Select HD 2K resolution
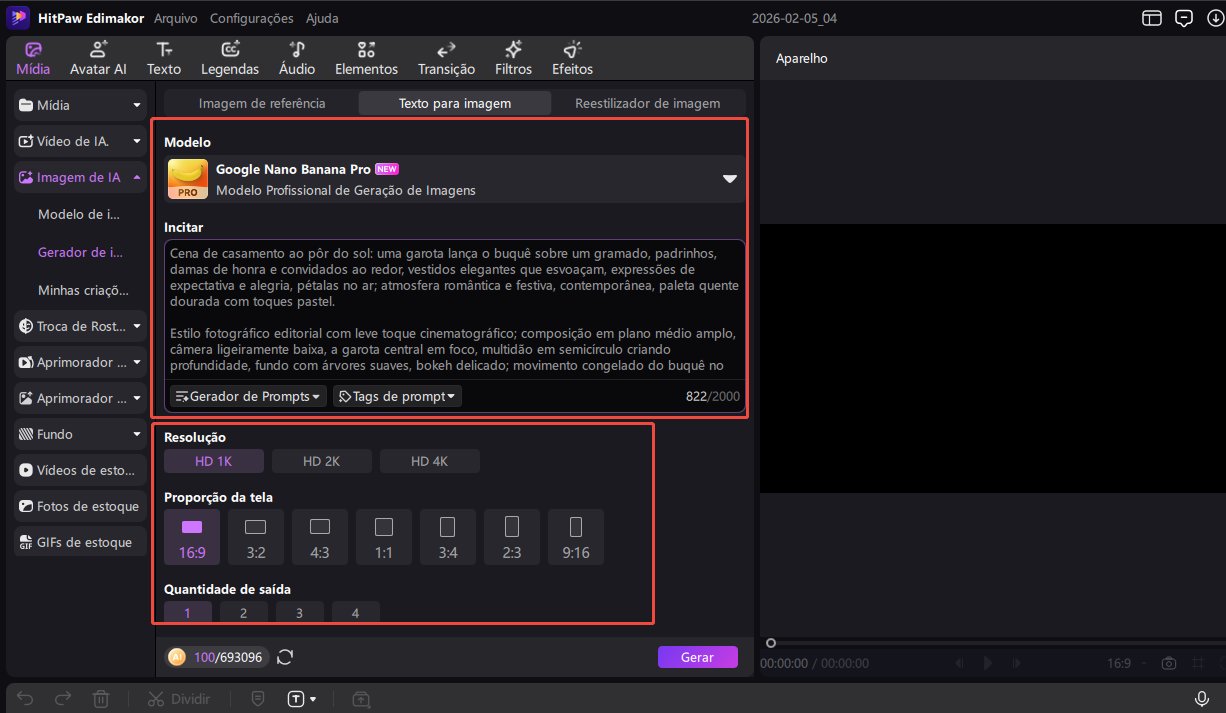The image size is (1226, 713). pos(322,461)
